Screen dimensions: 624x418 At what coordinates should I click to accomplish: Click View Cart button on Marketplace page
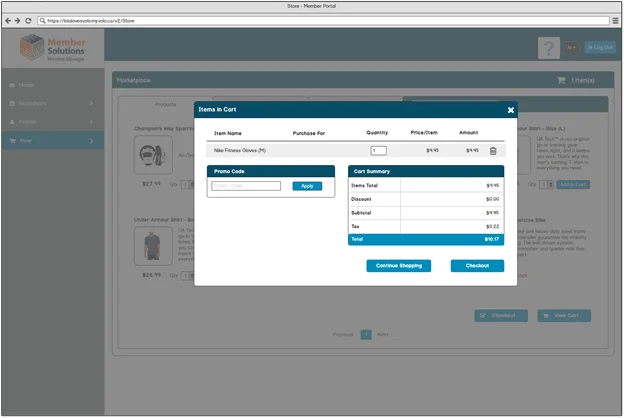(564, 316)
